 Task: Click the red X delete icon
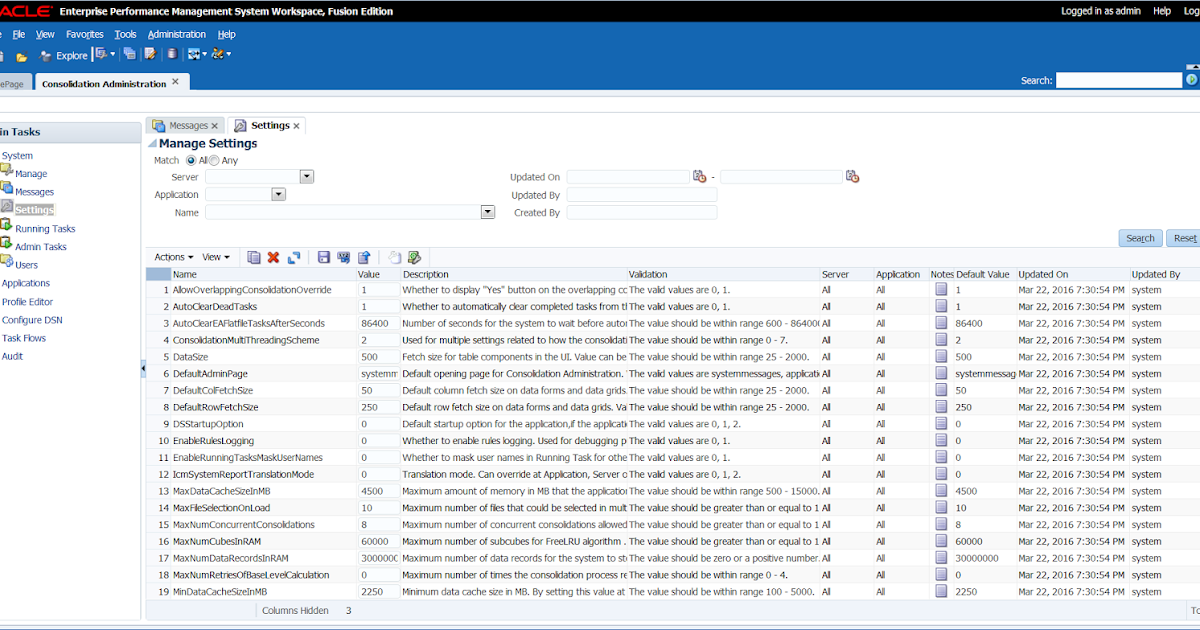272,257
